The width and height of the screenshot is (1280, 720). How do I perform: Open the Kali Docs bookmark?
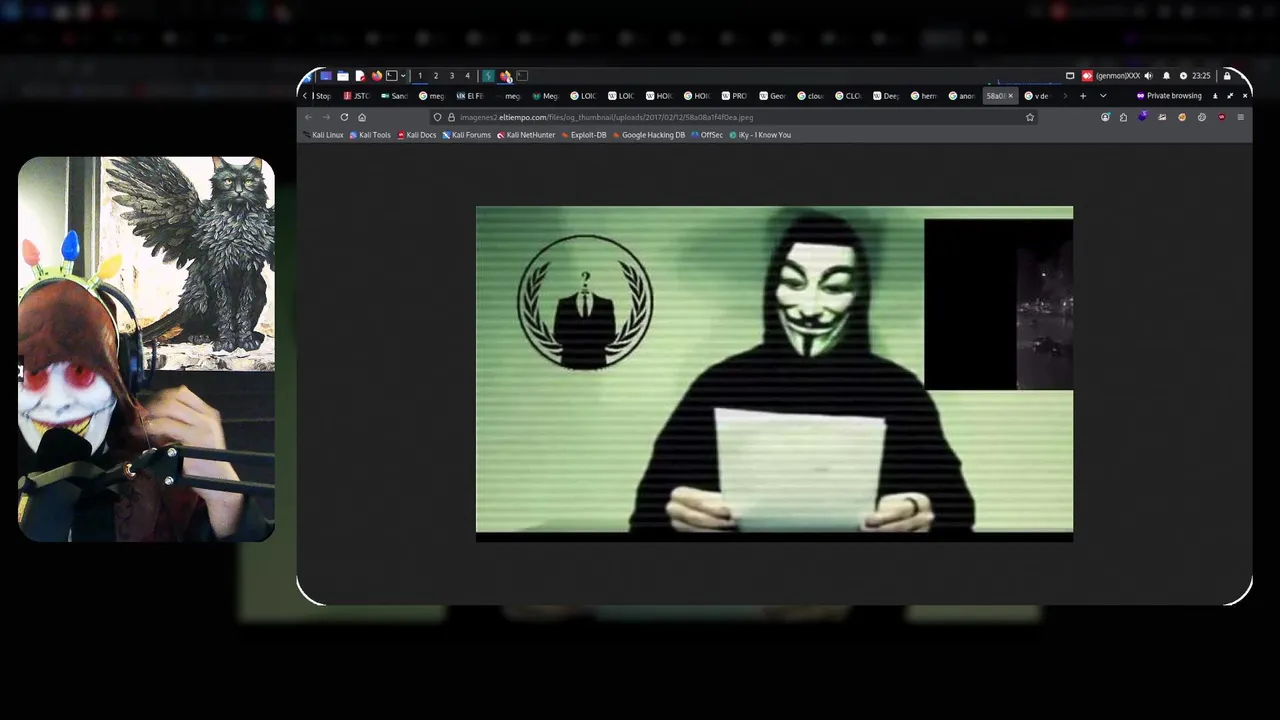tap(417, 135)
